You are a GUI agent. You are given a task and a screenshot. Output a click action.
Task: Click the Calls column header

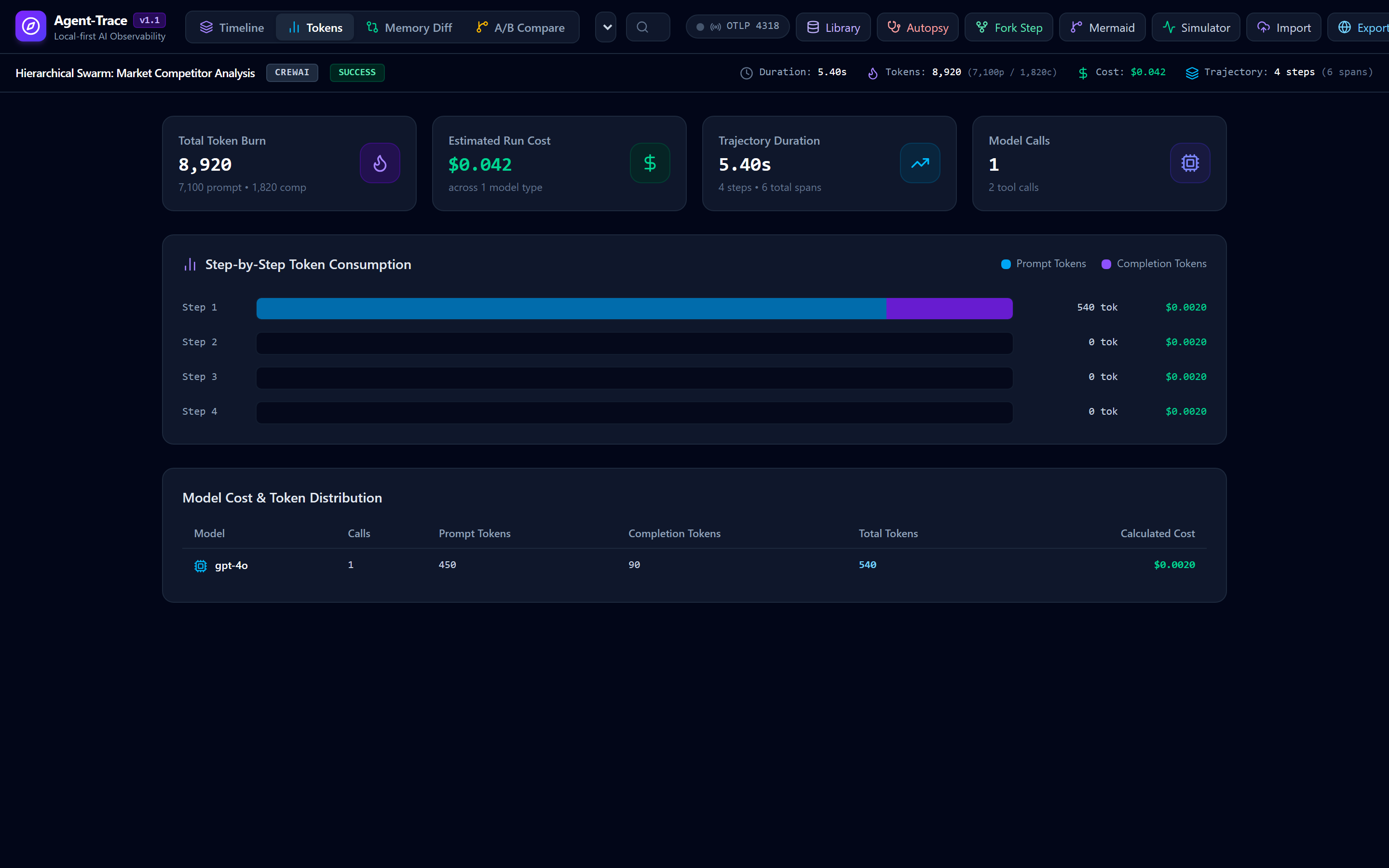click(359, 533)
